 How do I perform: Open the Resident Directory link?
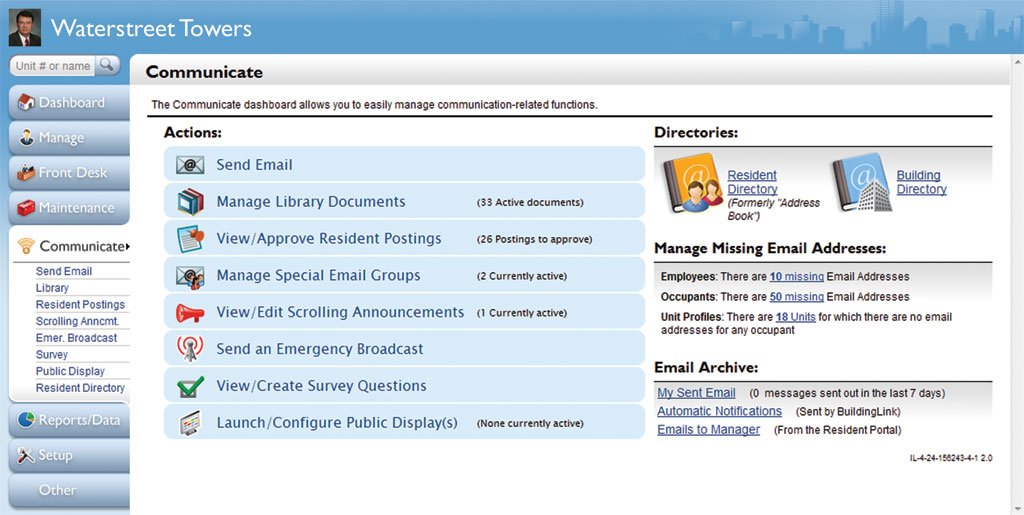coord(752,182)
